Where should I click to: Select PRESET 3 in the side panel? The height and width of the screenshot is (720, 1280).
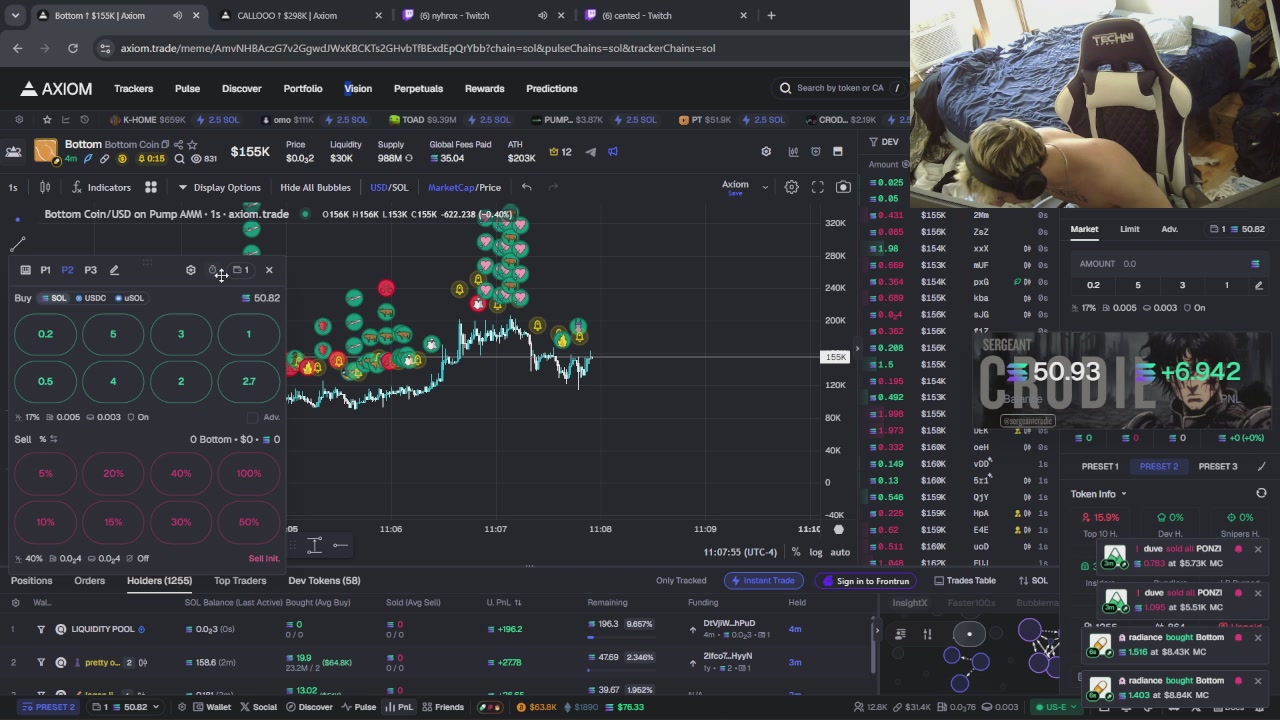pos(1217,466)
